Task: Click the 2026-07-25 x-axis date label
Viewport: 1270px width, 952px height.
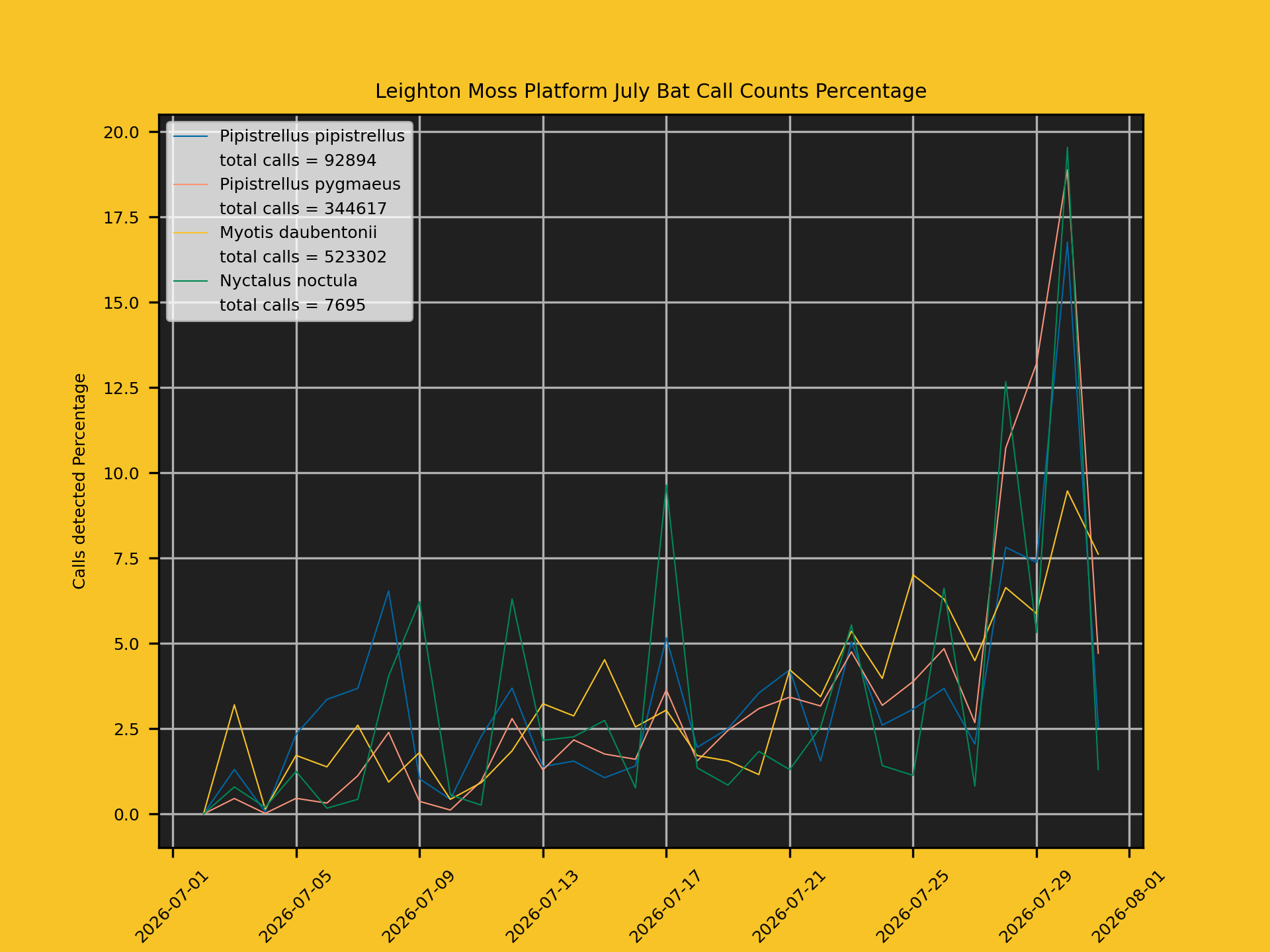Action: pos(911,906)
